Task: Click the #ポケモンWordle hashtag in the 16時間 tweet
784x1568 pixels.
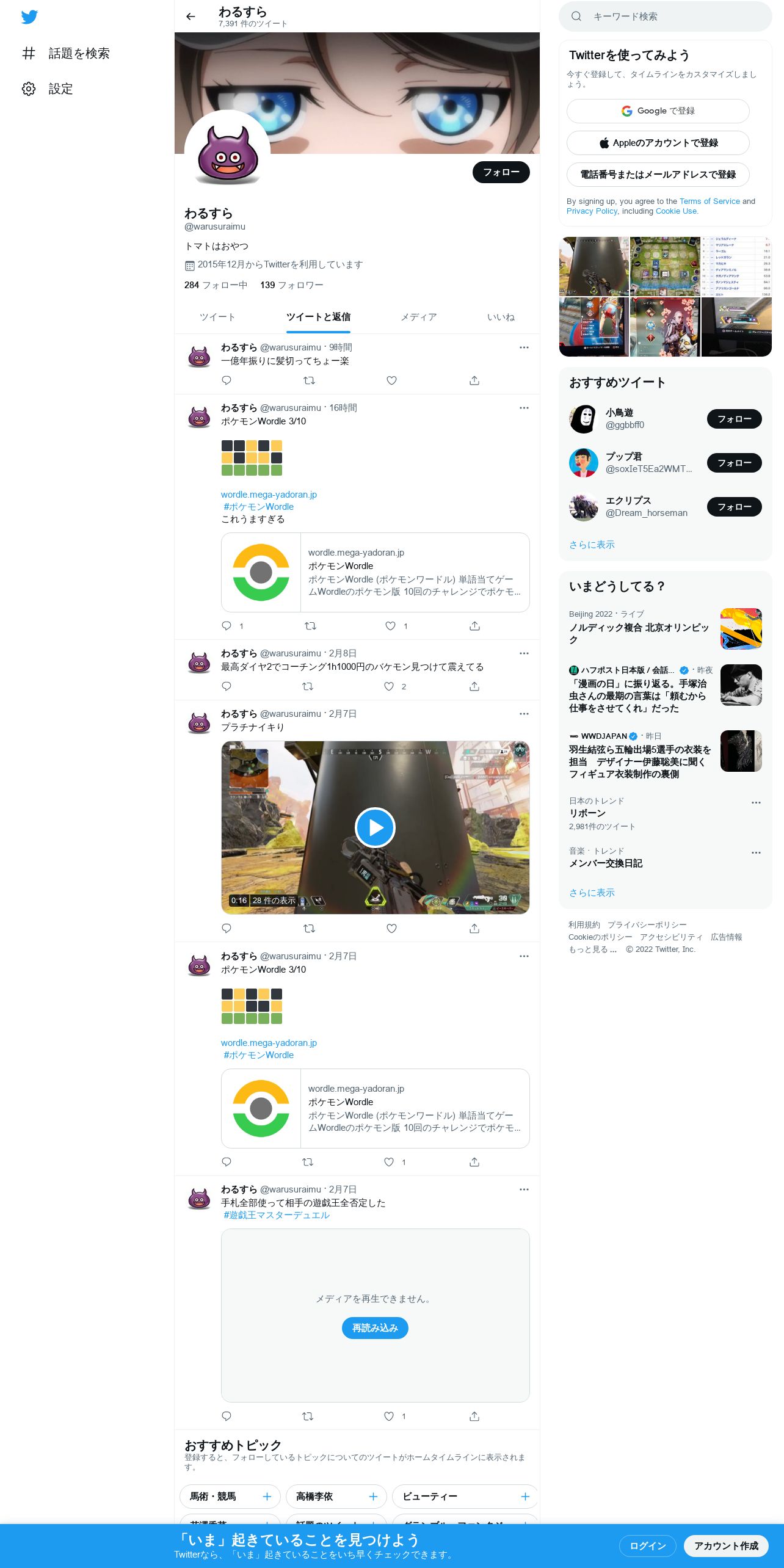Action: (x=258, y=507)
